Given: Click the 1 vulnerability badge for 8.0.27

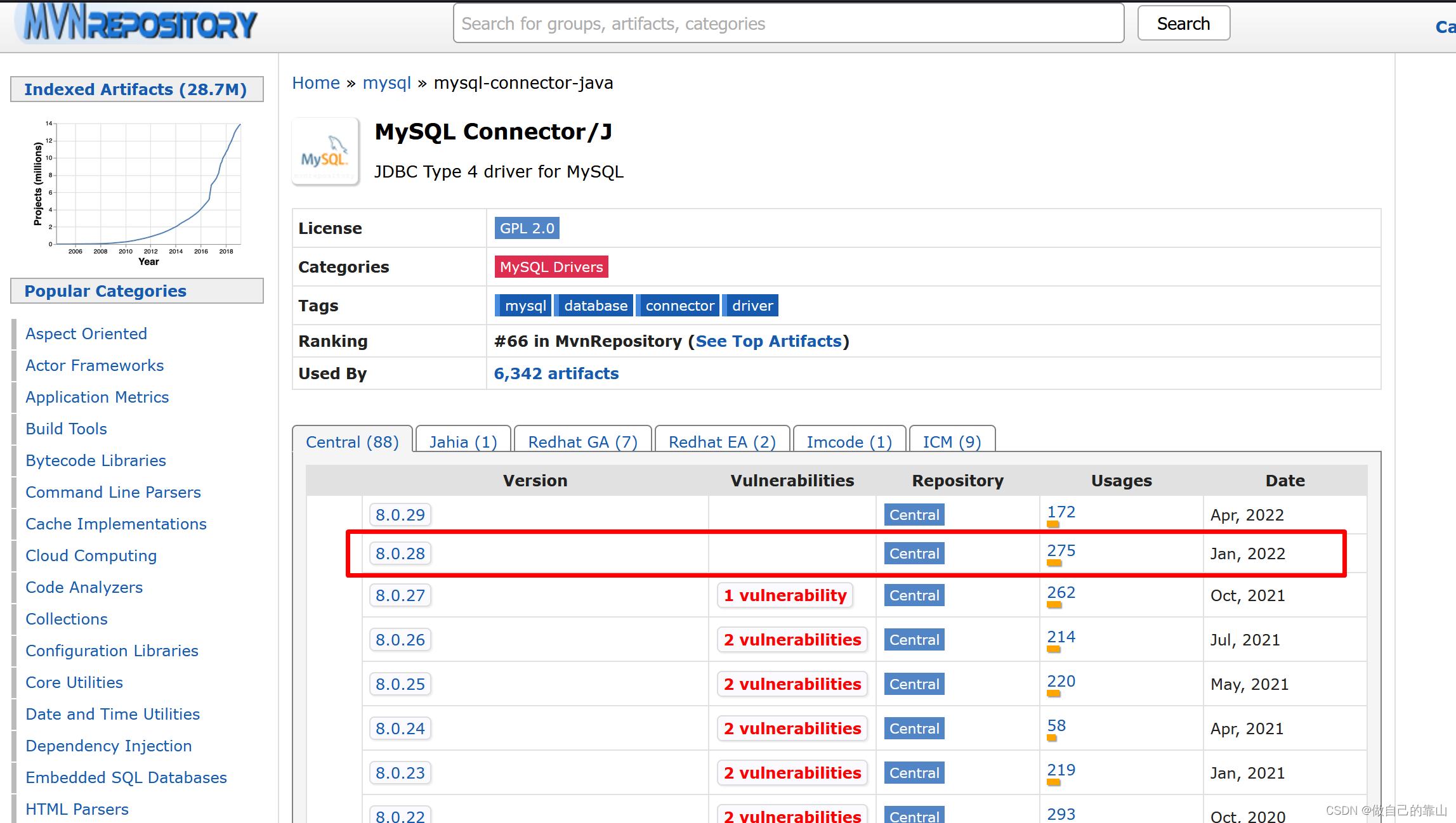Looking at the screenshot, I should pyautogui.click(x=785, y=595).
